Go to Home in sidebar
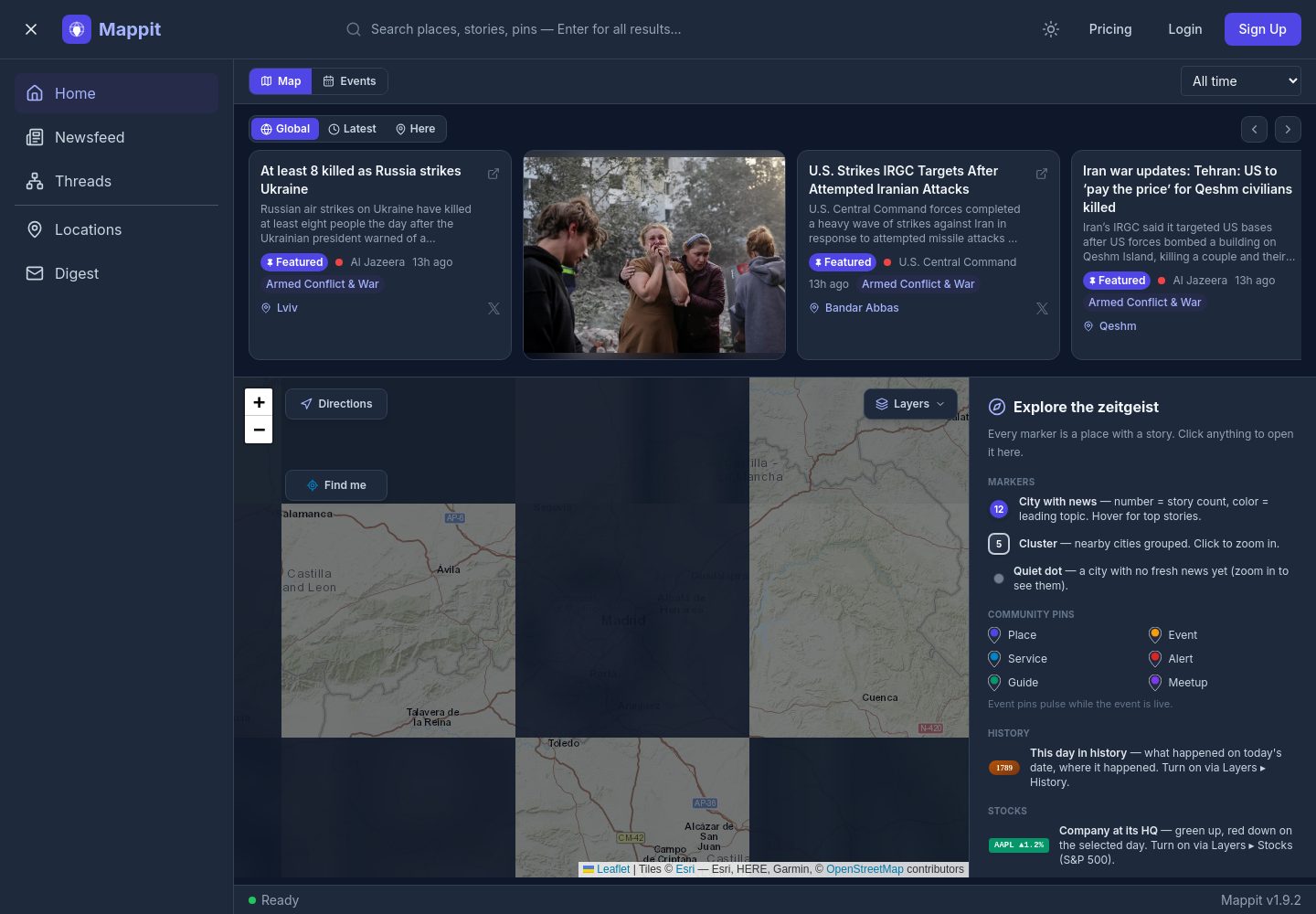This screenshot has width=1316, height=914. (116, 93)
